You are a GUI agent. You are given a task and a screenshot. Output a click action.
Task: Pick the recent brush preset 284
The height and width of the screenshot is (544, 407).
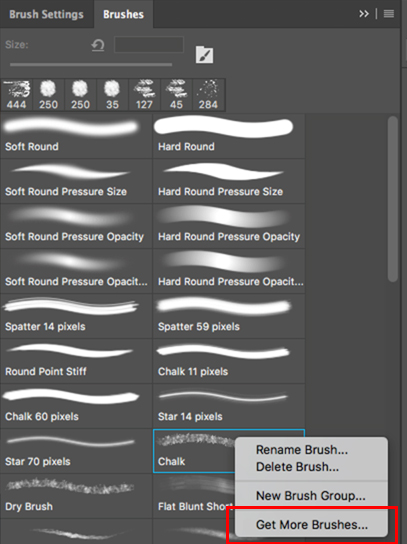point(209,95)
